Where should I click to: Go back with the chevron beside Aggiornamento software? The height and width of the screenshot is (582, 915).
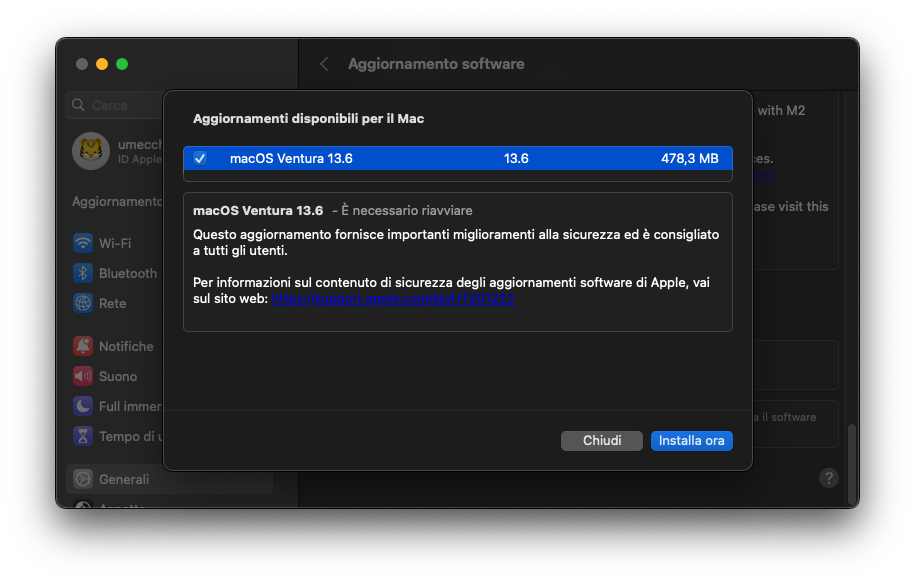pos(324,64)
